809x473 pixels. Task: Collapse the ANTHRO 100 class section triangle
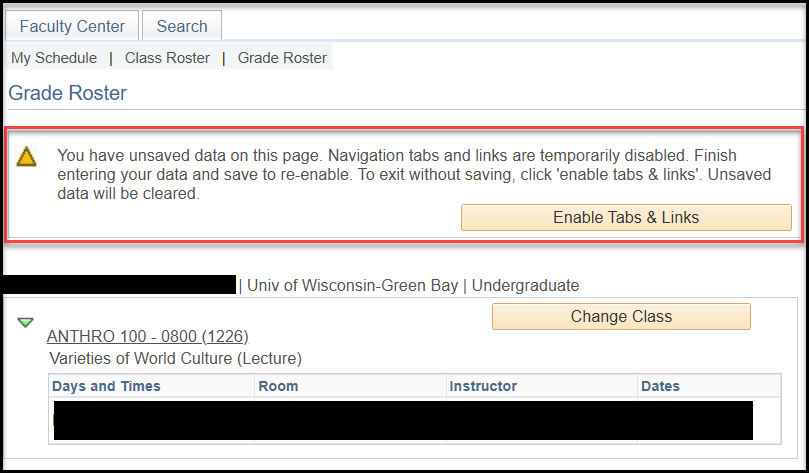coord(26,322)
